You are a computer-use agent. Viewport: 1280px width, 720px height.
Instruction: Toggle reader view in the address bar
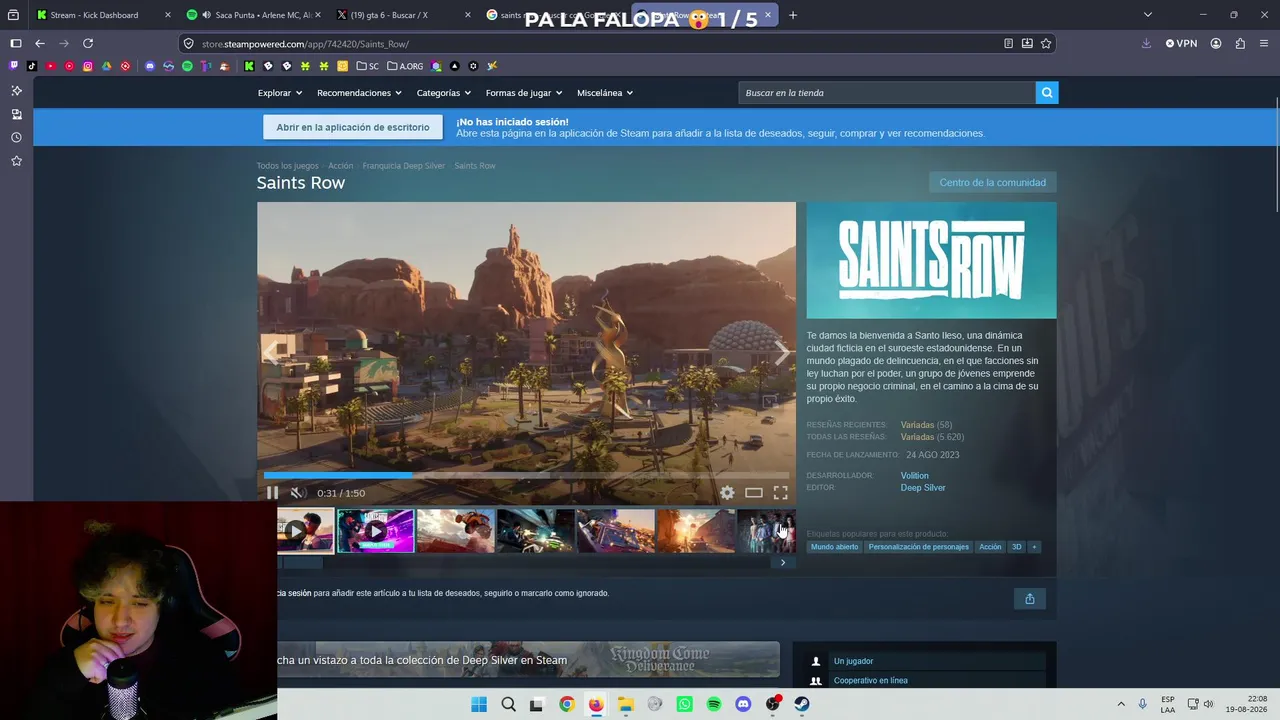[x=1008, y=44]
